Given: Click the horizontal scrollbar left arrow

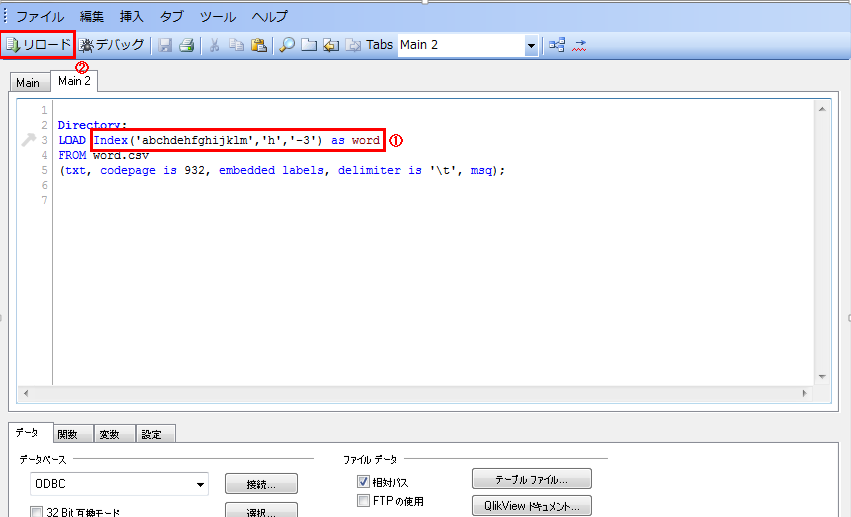Looking at the screenshot, I should [26, 393].
